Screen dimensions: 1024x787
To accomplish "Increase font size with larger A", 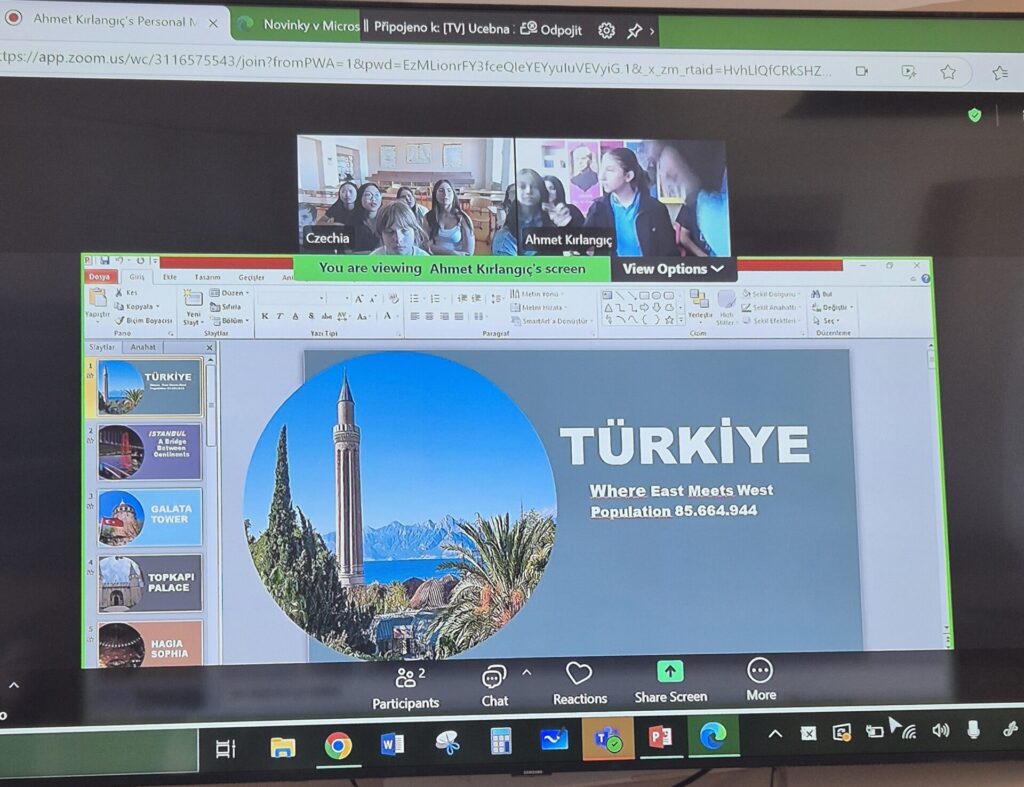I will [x=359, y=298].
